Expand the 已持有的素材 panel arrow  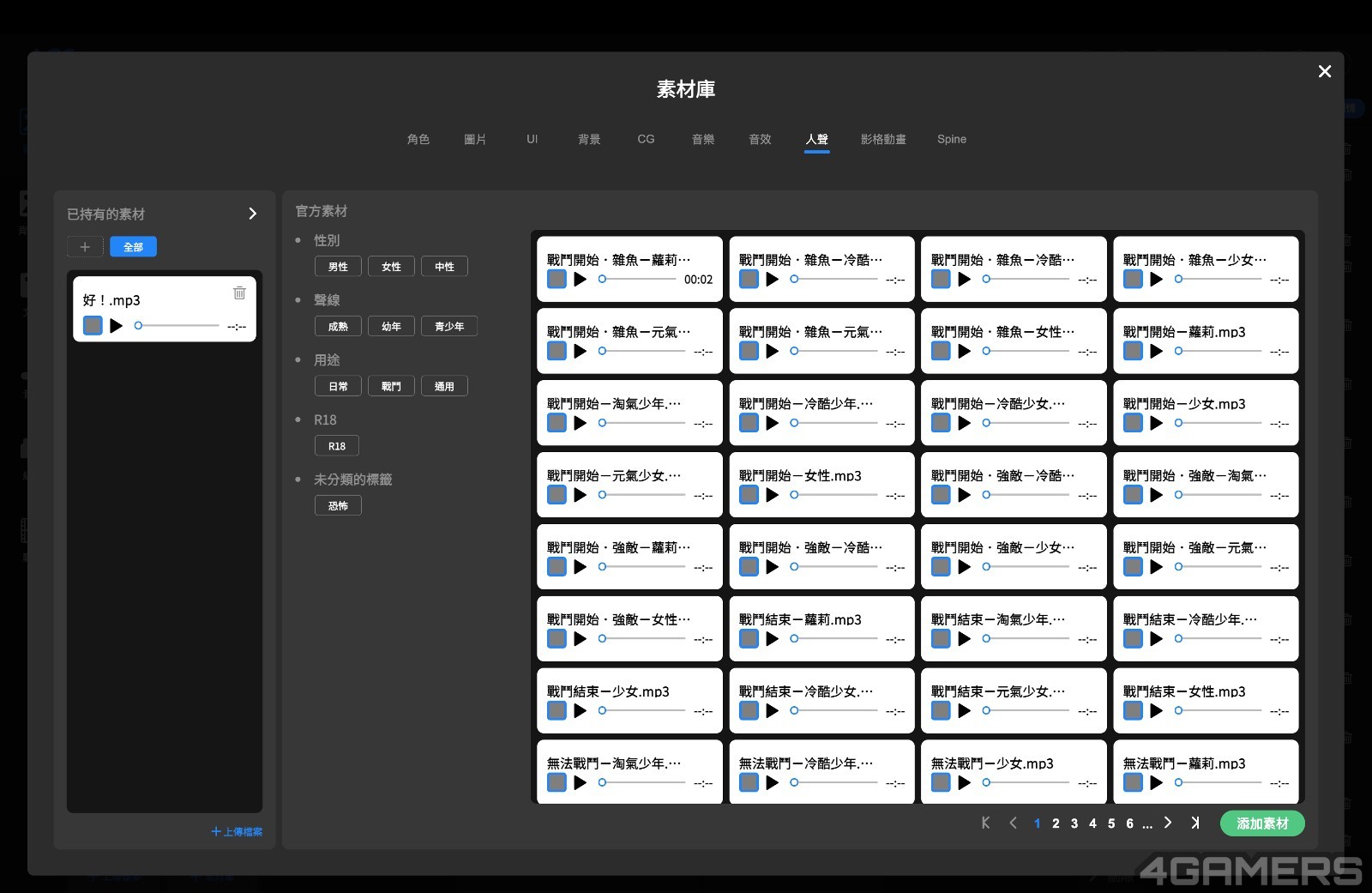coord(252,214)
